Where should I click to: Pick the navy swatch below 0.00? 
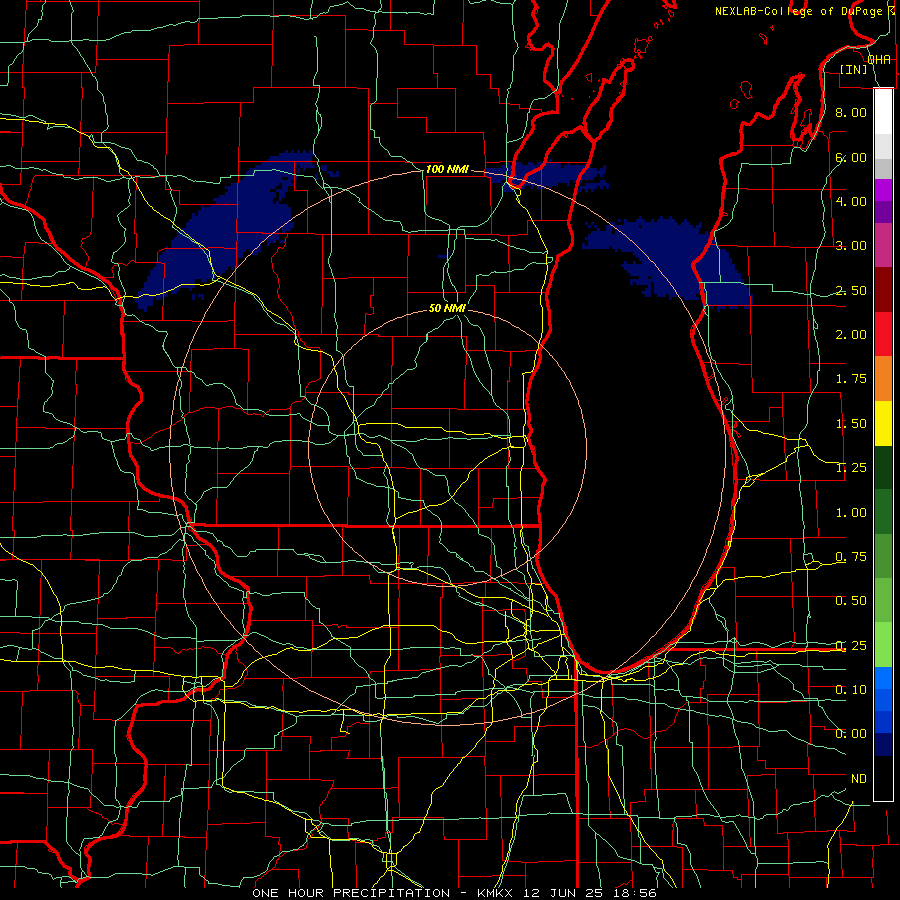click(x=883, y=745)
